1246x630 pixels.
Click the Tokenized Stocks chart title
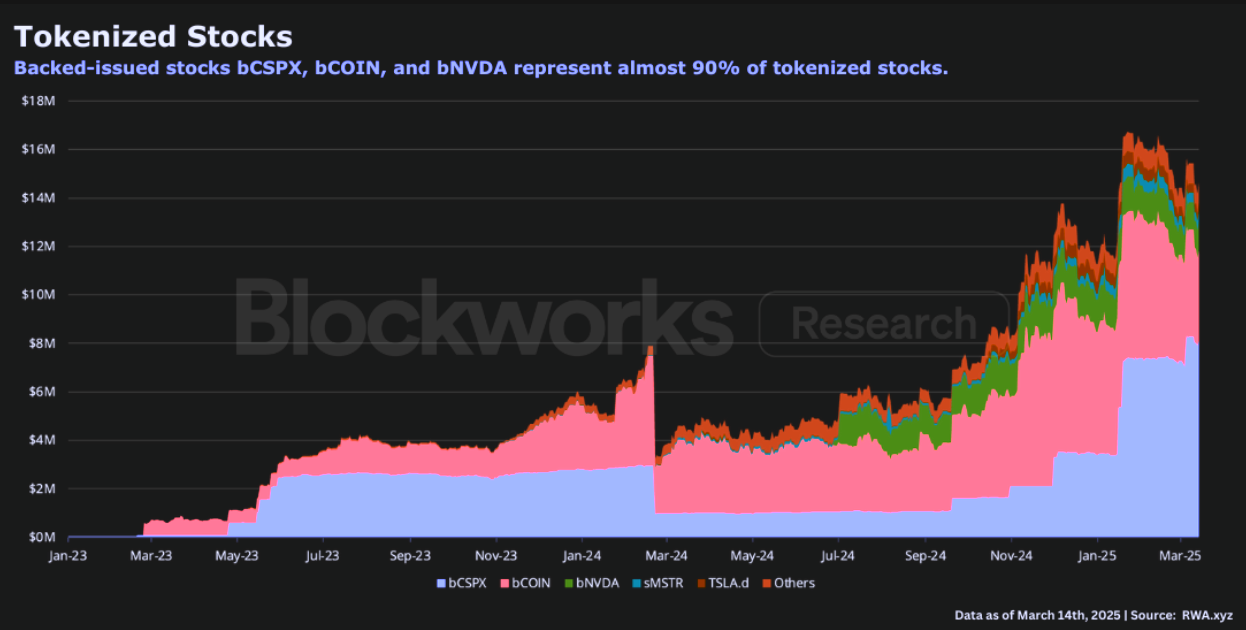click(153, 36)
